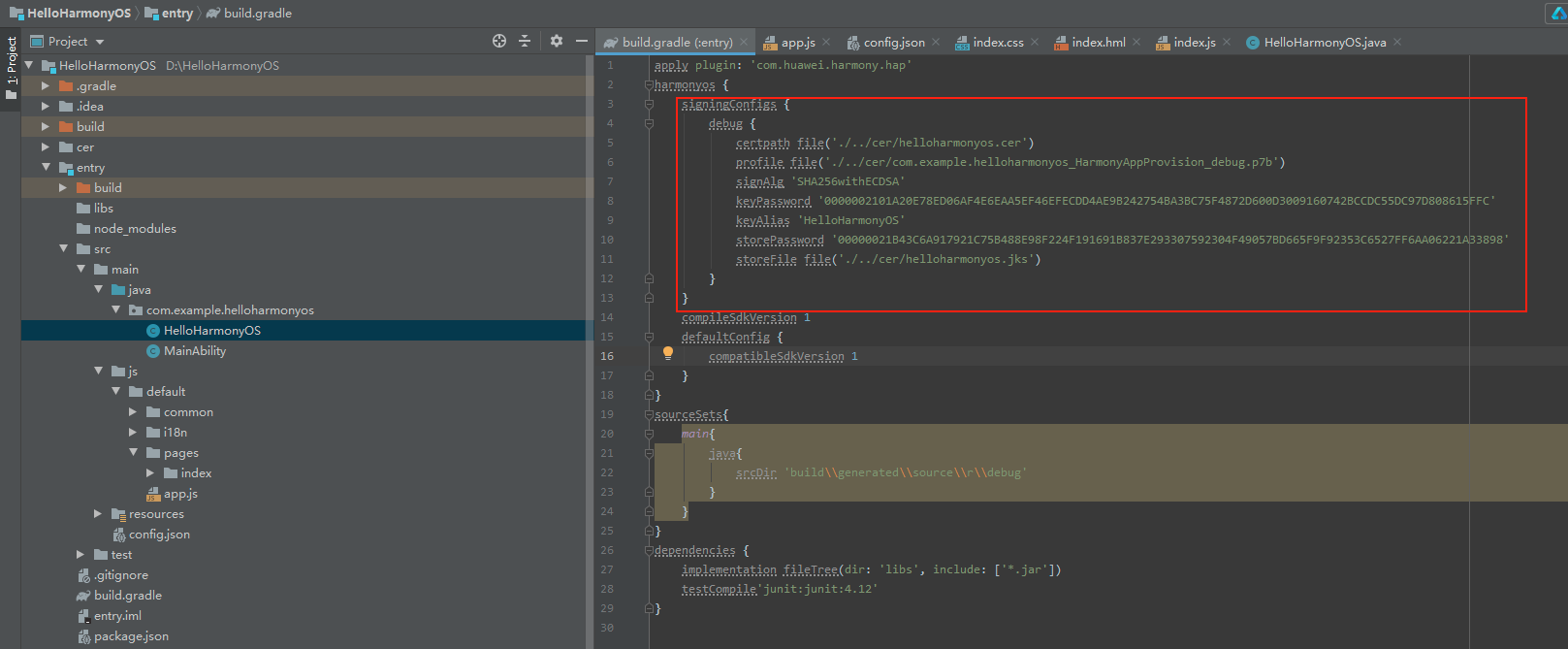Close the index.js tab
Screen dimensions: 1568x649
(1227, 42)
